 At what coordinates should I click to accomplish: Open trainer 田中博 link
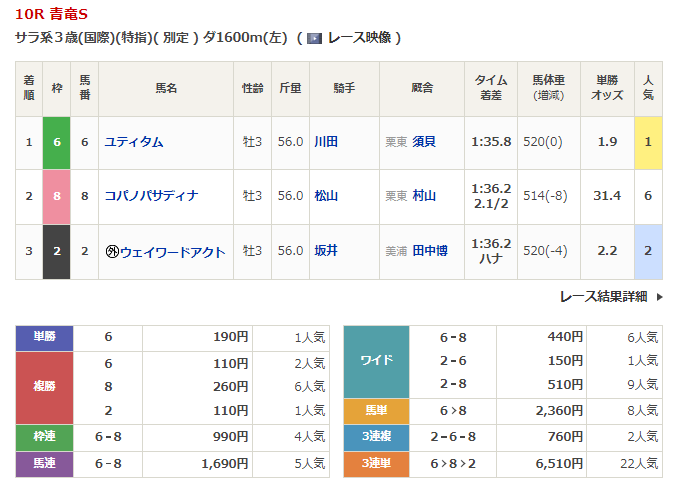point(430,252)
